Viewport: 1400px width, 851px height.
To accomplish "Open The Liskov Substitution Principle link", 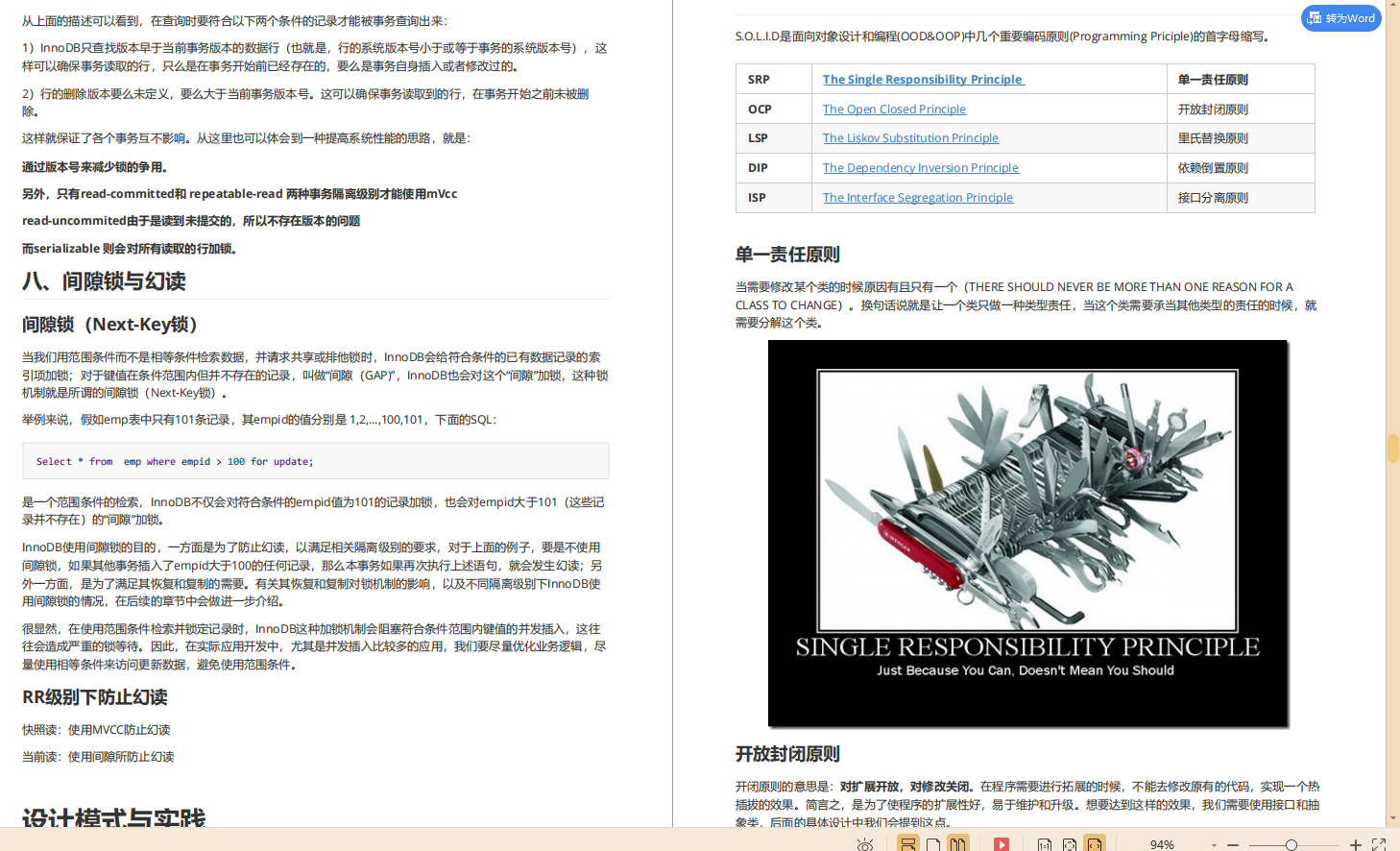I will coord(910,137).
